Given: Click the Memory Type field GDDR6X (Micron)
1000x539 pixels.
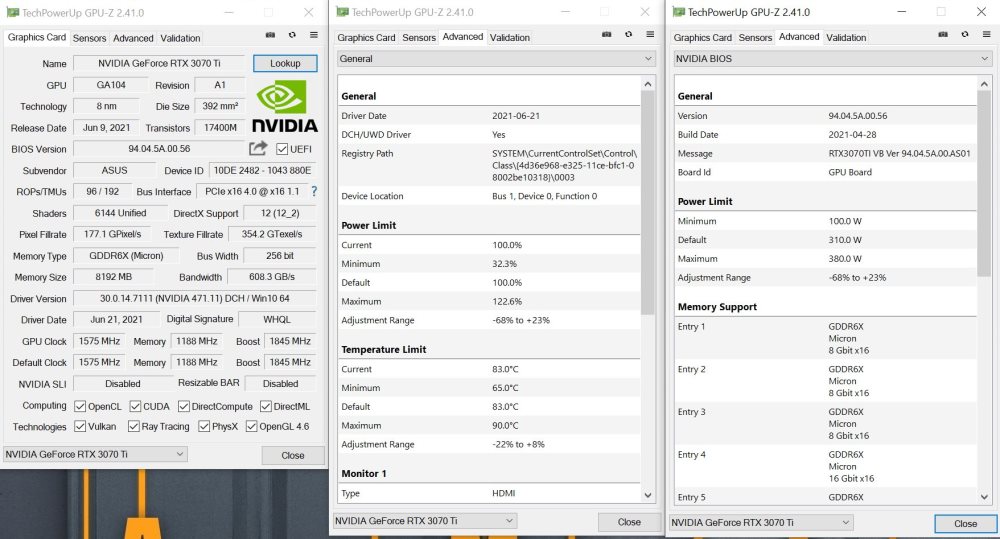Looking at the screenshot, I should (126, 256).
